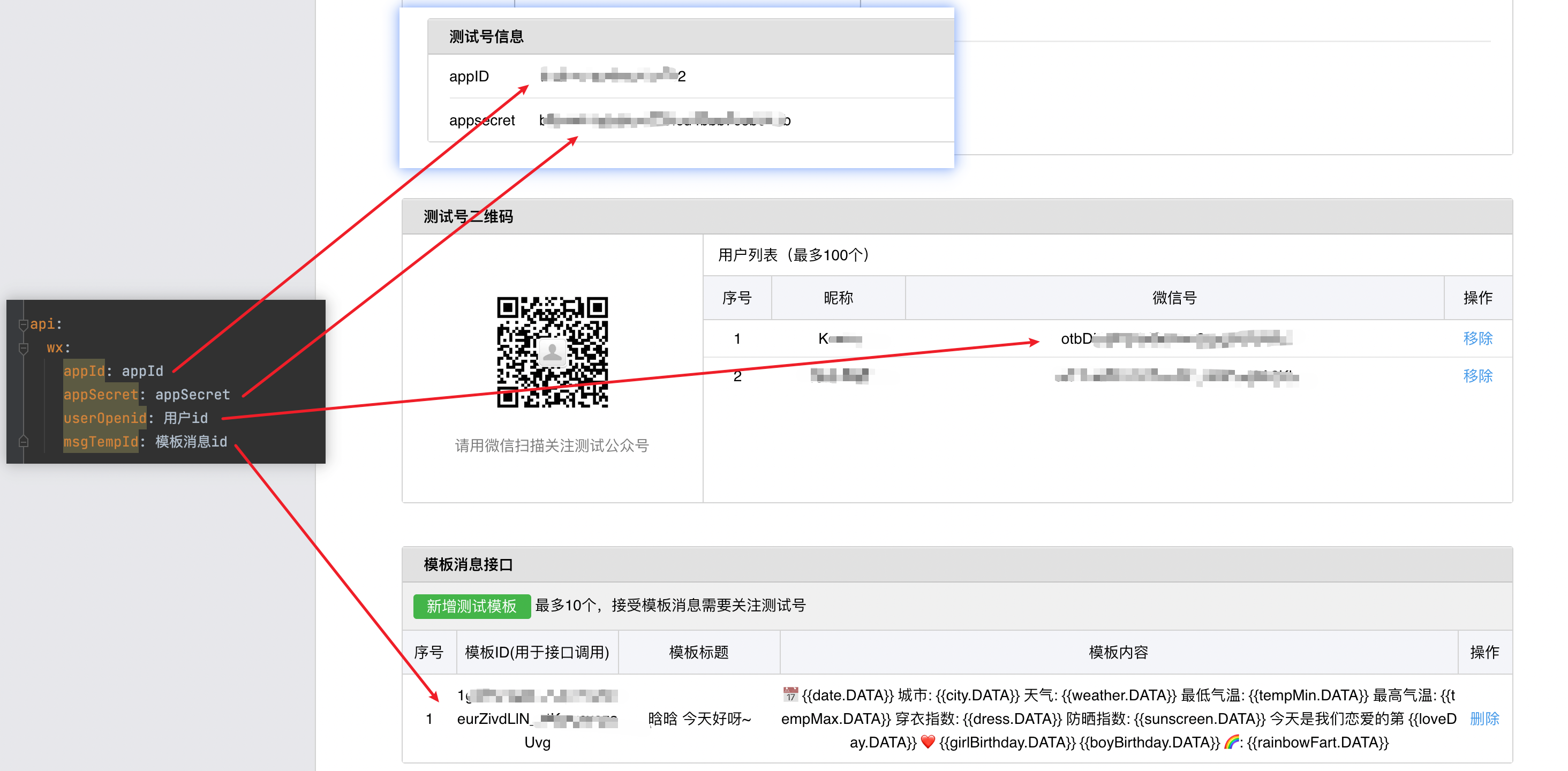
Task: Click the userOpenid key in YAML
Action: click(105, 418)
